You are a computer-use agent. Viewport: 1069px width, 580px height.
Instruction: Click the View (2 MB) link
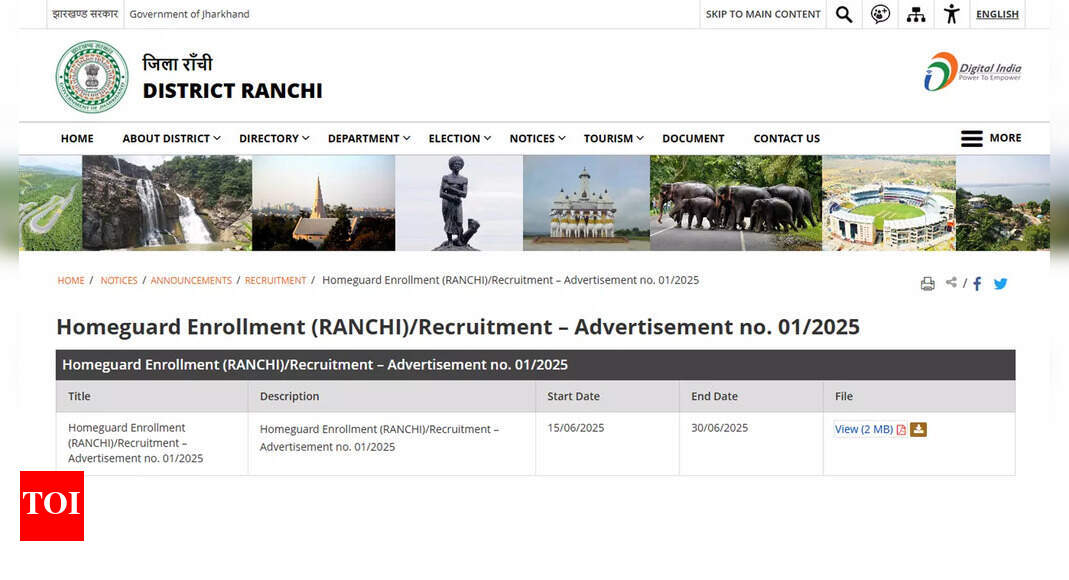click(x=863, y=430)
